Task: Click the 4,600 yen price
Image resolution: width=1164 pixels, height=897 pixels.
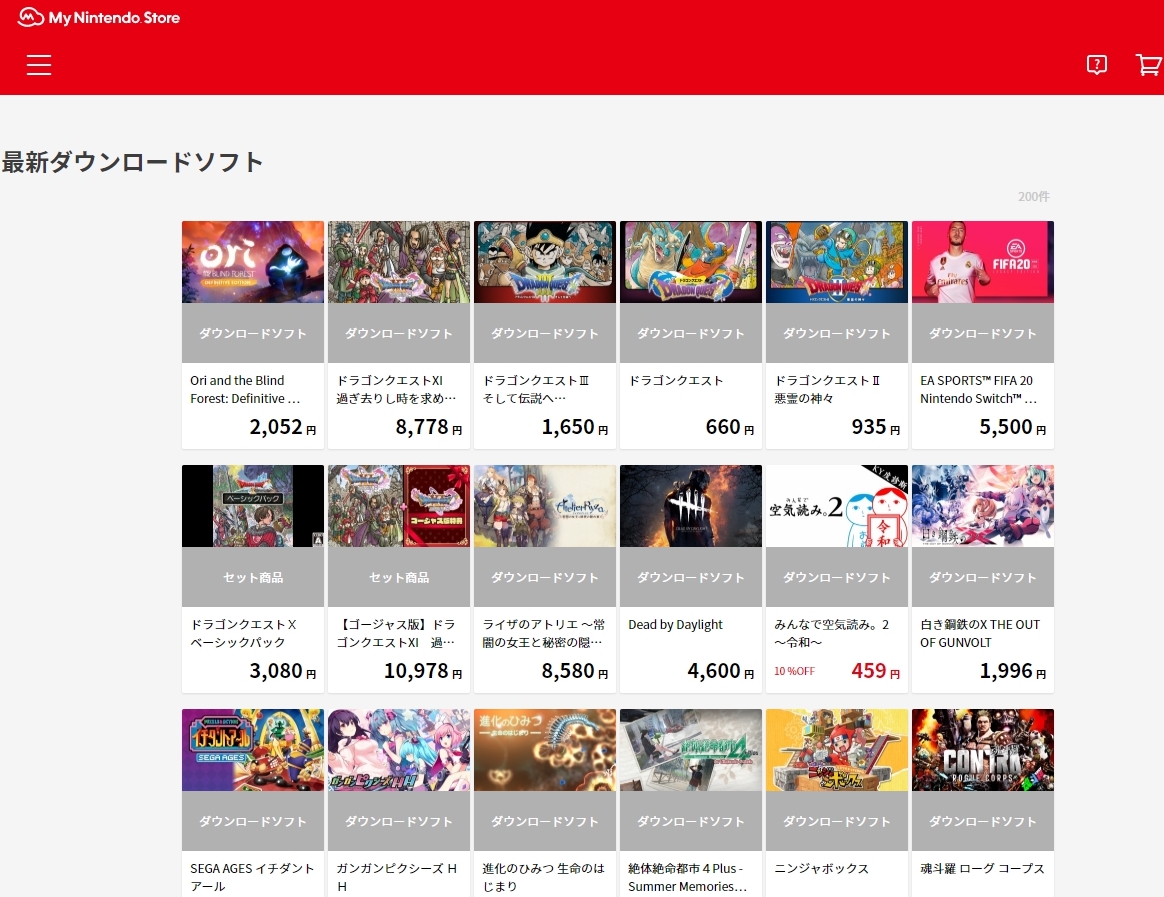Action: (x=721, y=671)
